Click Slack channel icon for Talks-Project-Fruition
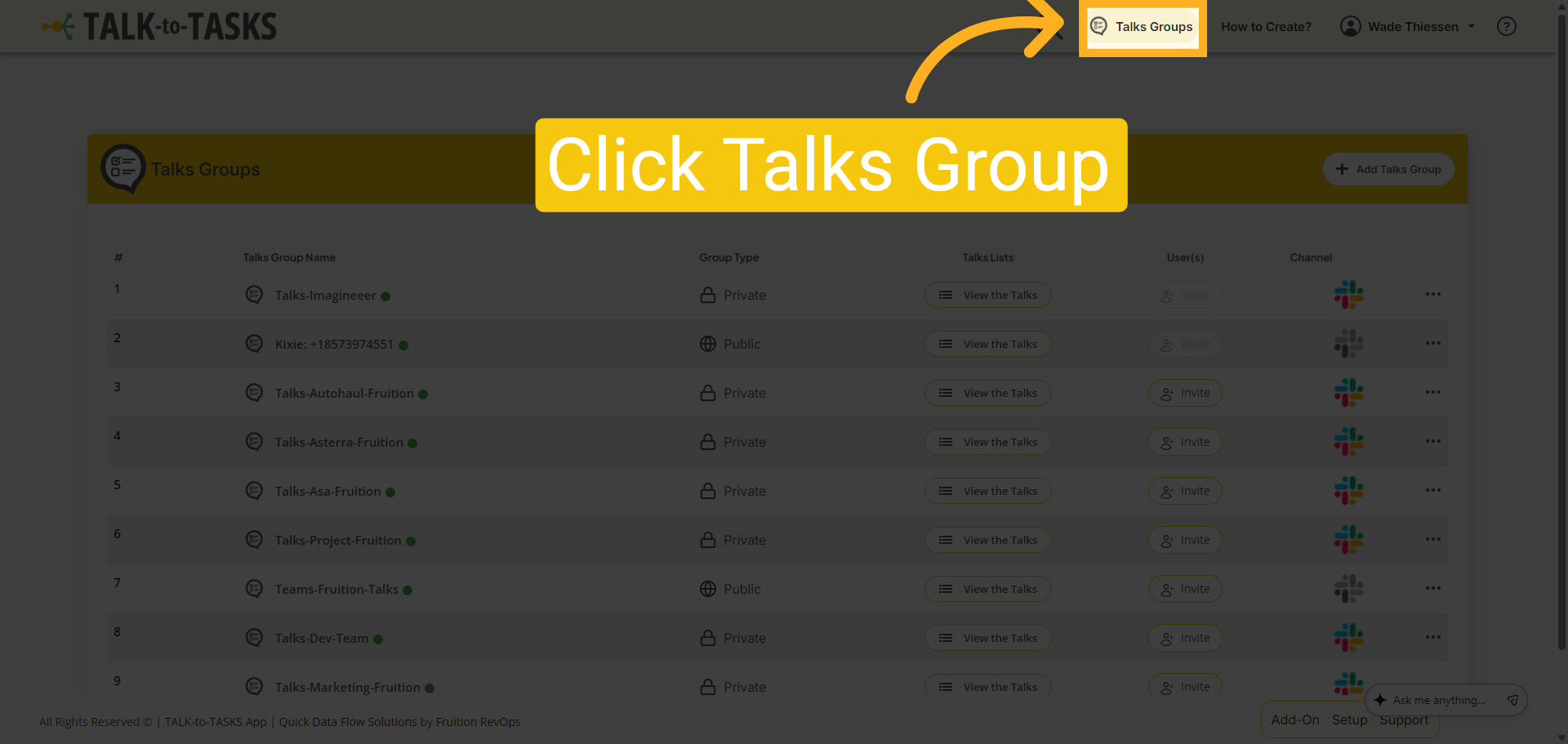The height and width of the screenshot is (744, 1568). (1348, 540)
